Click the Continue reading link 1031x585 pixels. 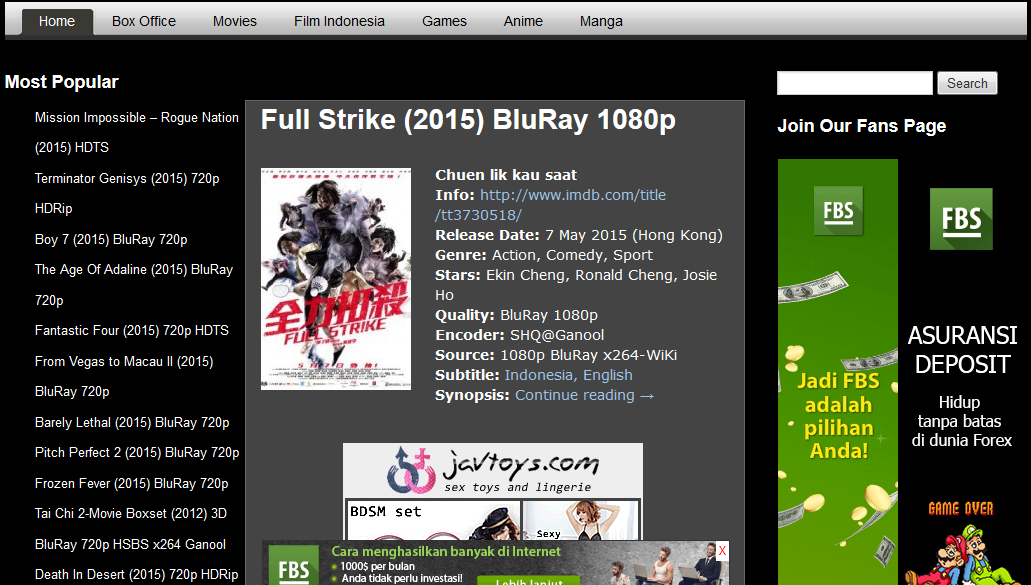click(x=585, y=395)
